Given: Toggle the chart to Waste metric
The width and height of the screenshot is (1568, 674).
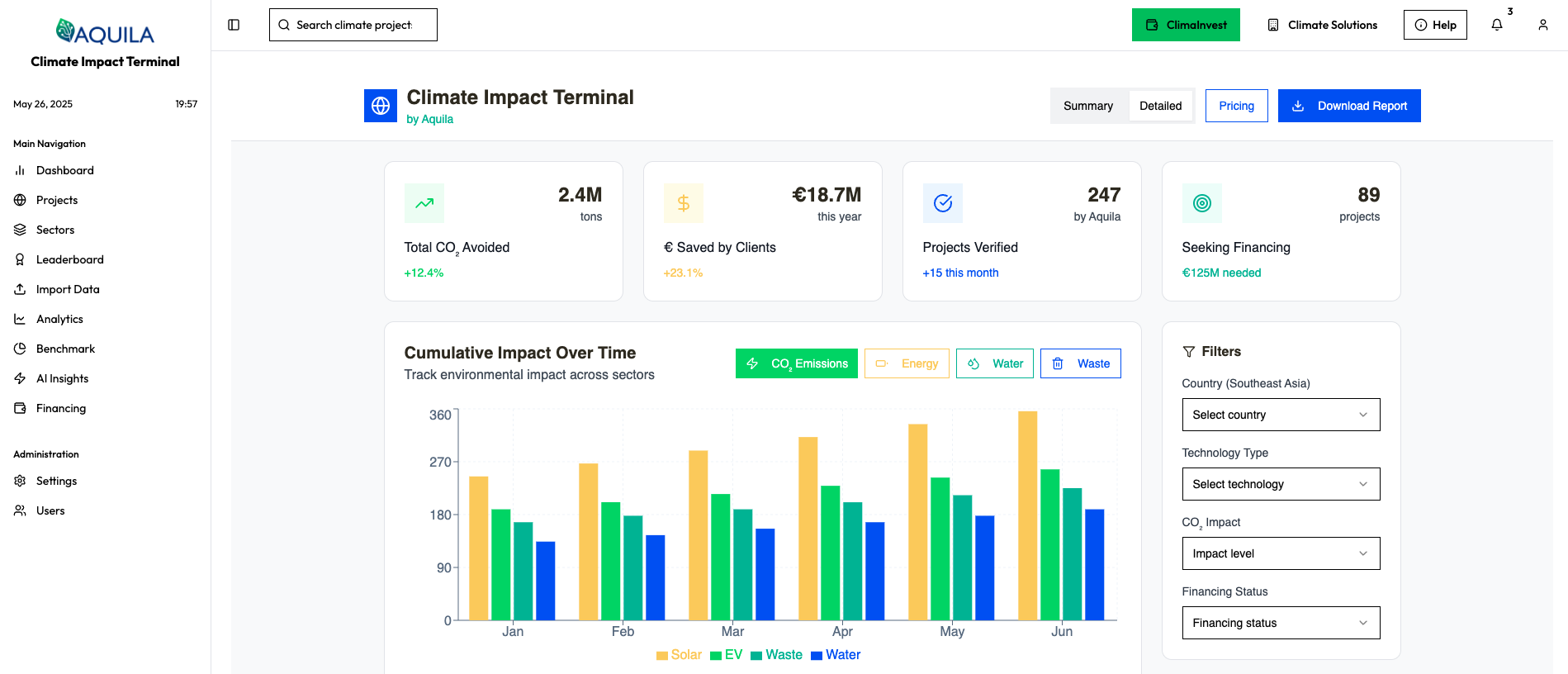Looking at the screenshot, I should (x=1080, y=363).
